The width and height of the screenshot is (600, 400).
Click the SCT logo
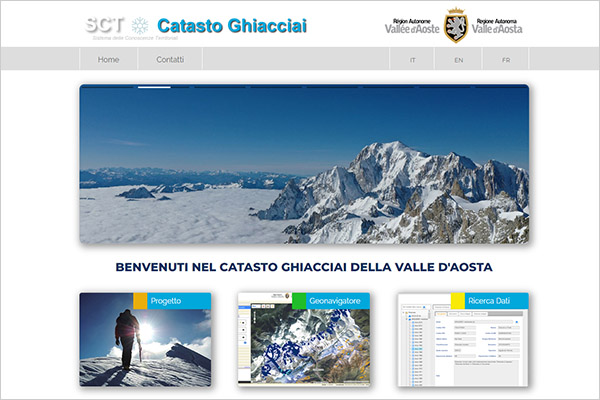tap(105, 24)
